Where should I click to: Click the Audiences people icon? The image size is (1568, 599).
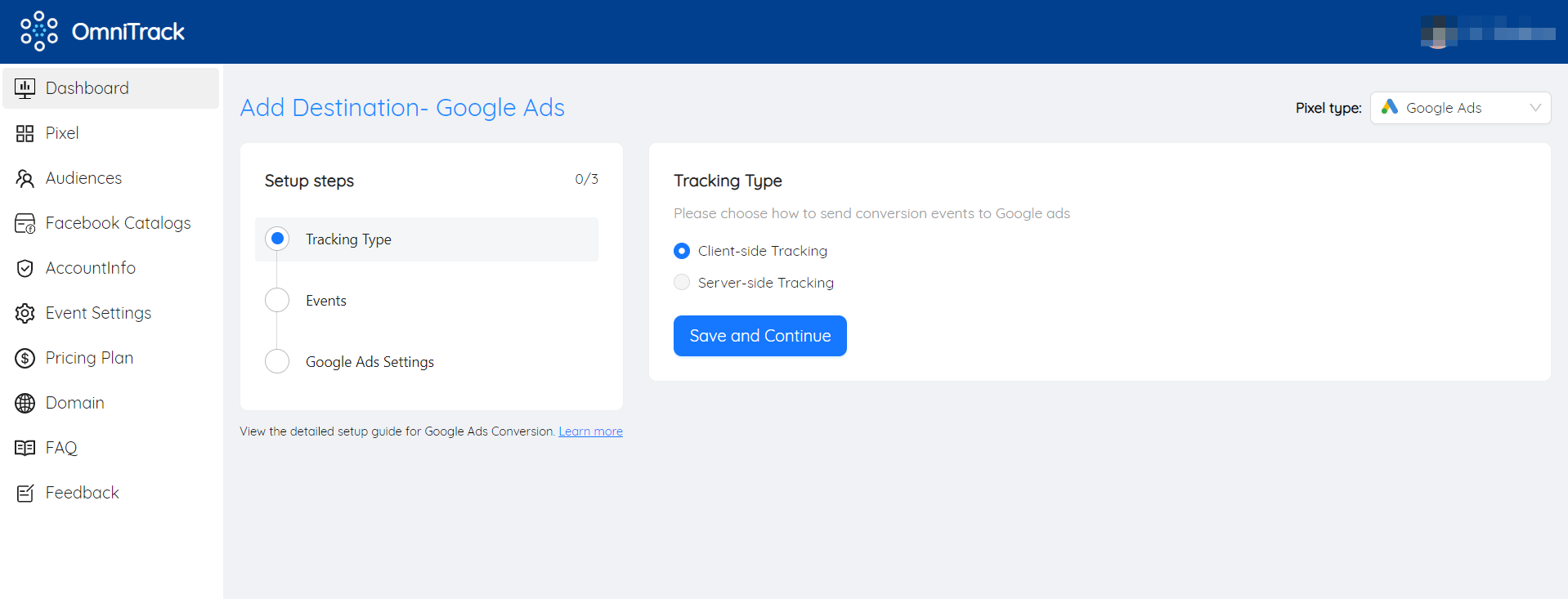pyautogui.click(x=25, y=178)
